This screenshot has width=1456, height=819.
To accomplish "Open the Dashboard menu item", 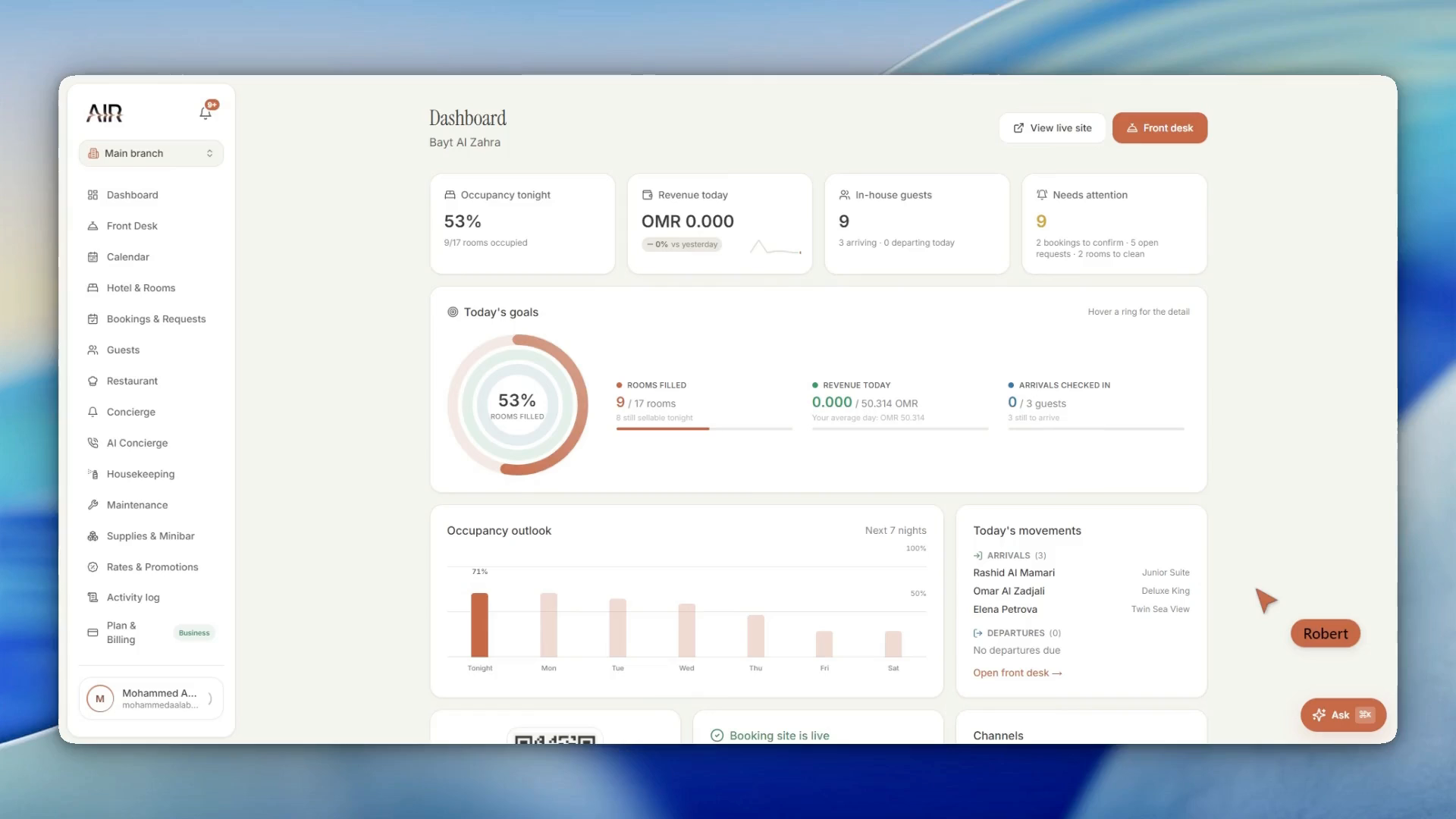I will pyautogui.click(x=151, y=195).
